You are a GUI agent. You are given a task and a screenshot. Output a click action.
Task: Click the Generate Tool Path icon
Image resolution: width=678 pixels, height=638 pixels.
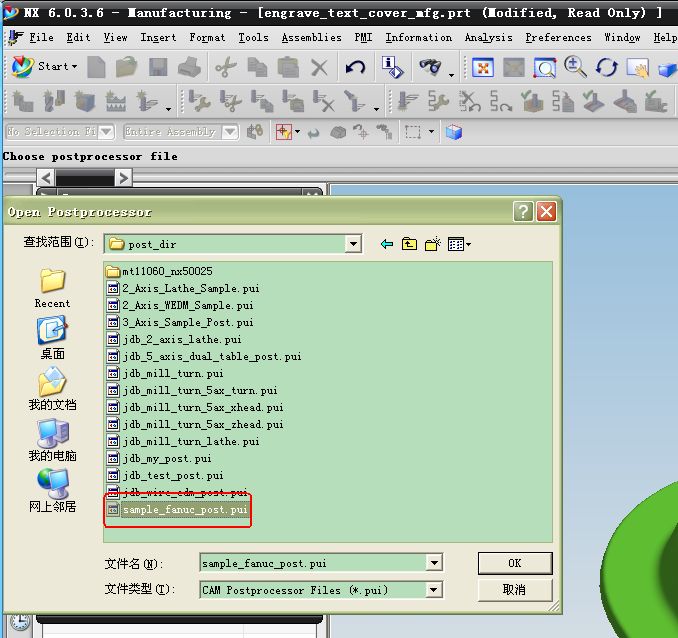[x=407, y=101]
